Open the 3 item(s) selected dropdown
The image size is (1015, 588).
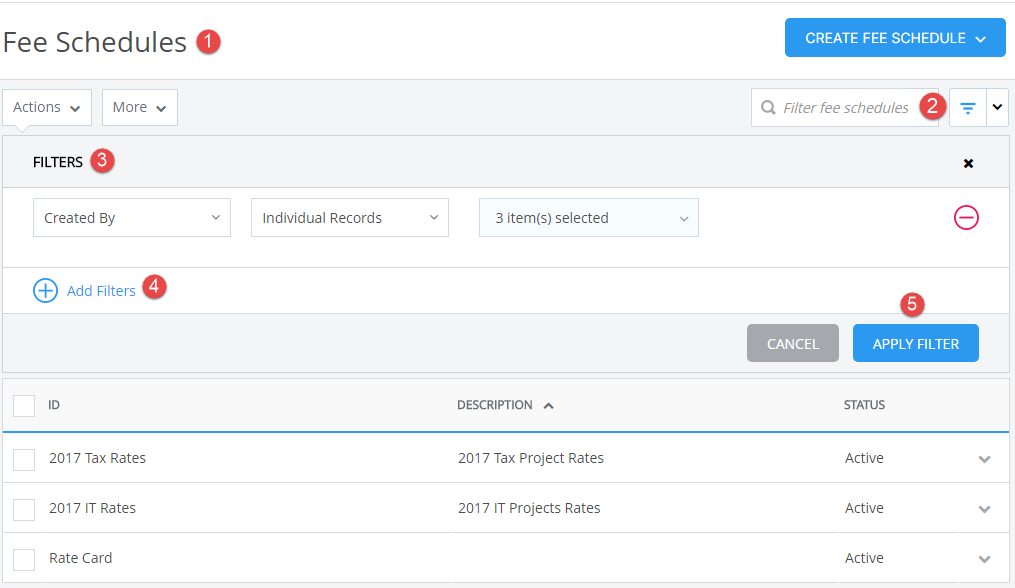[588, 217]
